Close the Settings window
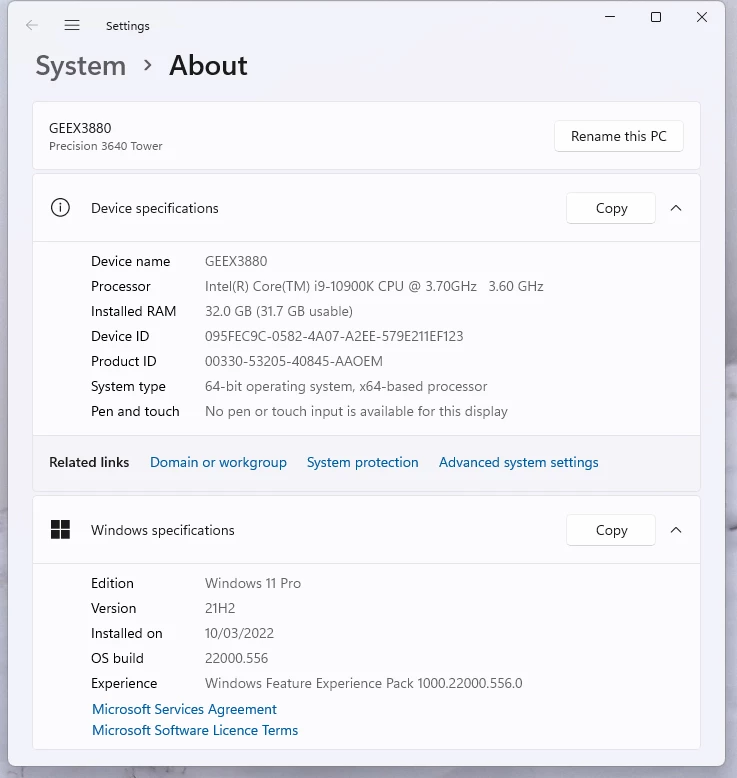Image resolution: width=737 pixels, height=778 pixels. pos(702,17)
